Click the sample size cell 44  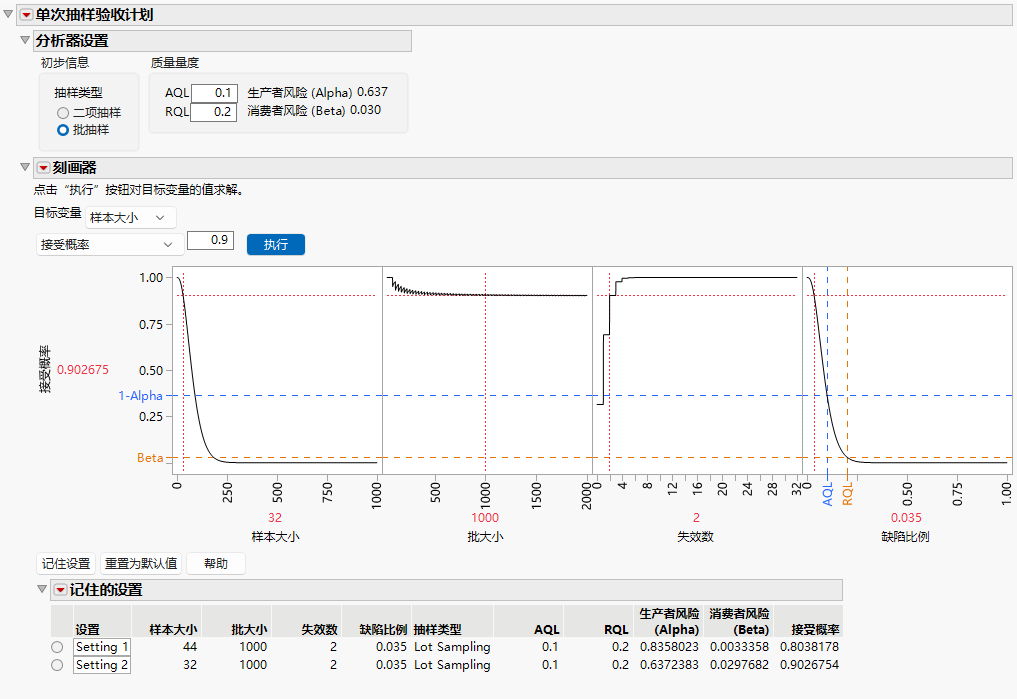(x=190, y=647)
